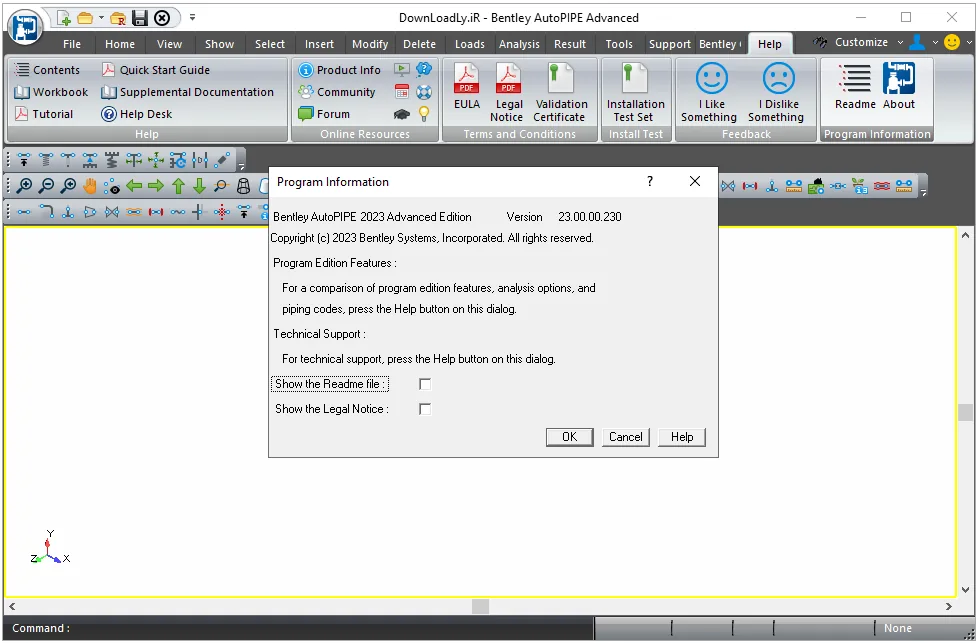The width and height of the screenshot is (978, 643).
Task: Click the I Dislike Something frowning face
Action: (x=776, y=93)
